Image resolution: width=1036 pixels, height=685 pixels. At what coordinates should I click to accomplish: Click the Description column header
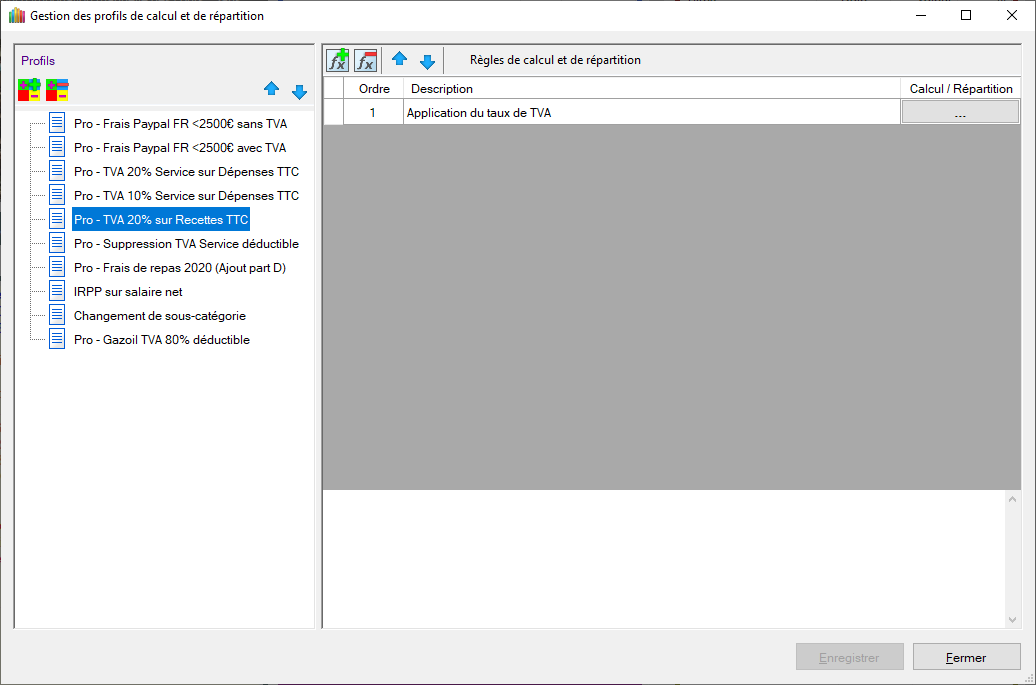click(650, 89)
